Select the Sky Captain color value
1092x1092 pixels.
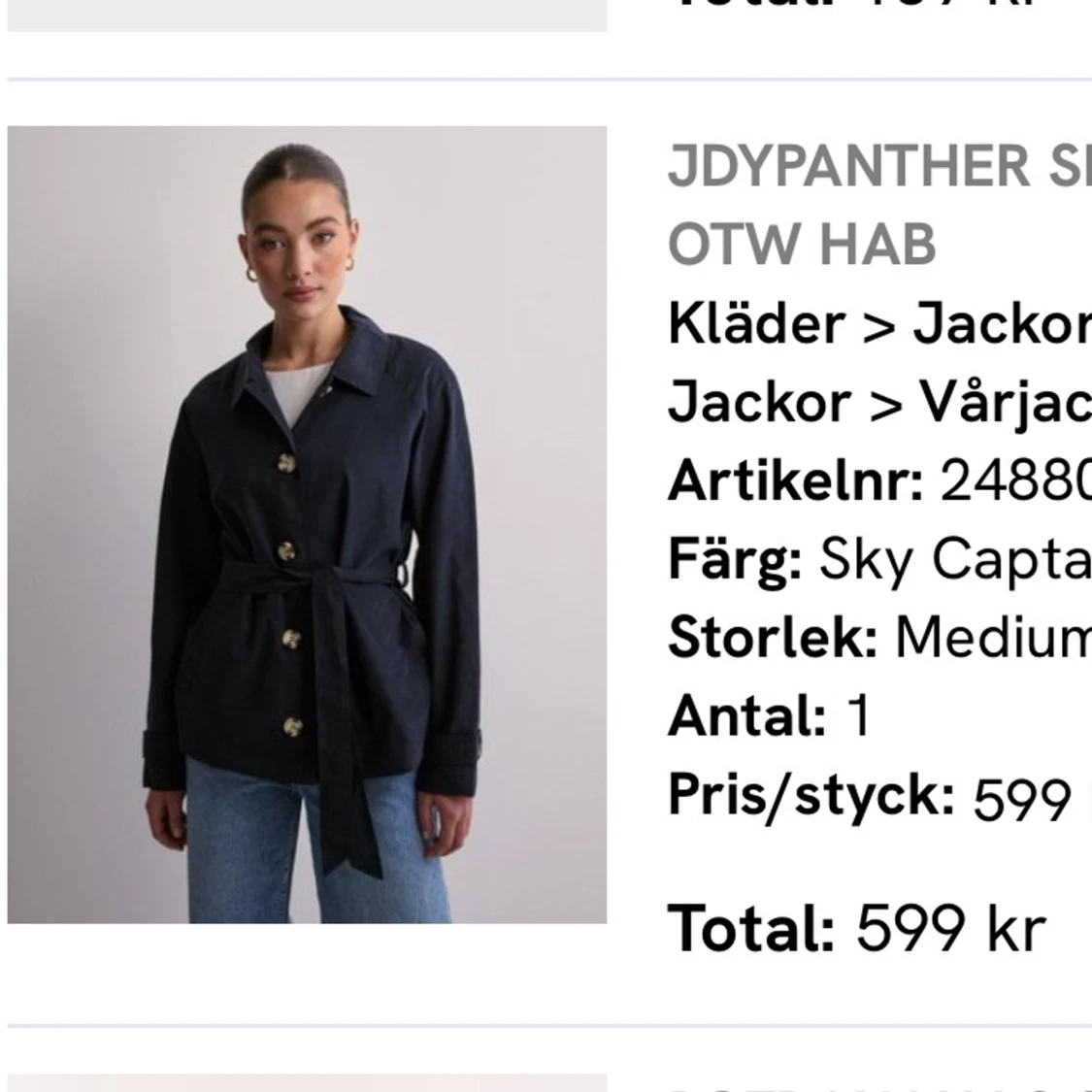tap(955, 560)
